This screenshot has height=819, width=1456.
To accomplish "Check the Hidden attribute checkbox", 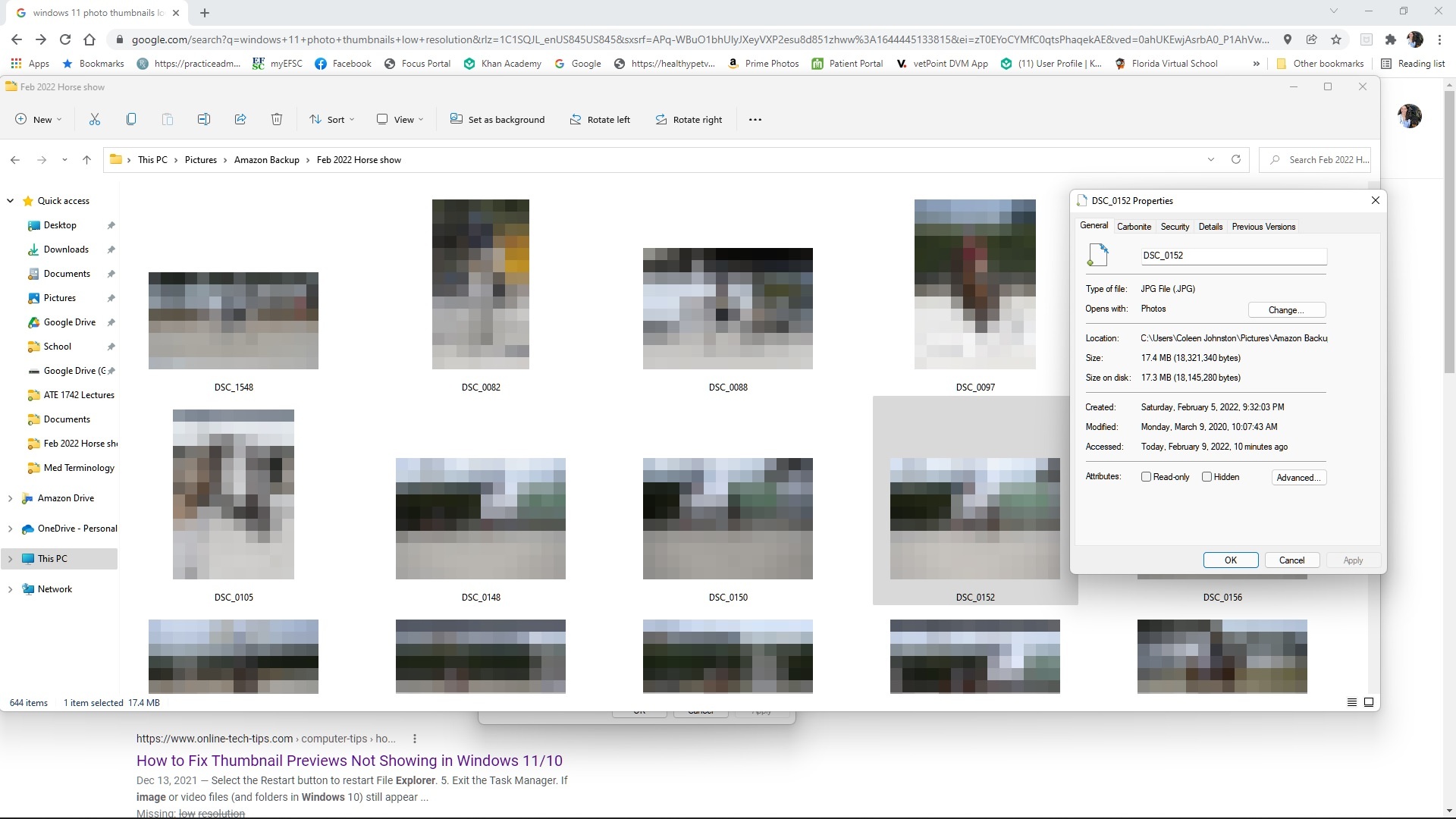I will (x=1207, y=477).
